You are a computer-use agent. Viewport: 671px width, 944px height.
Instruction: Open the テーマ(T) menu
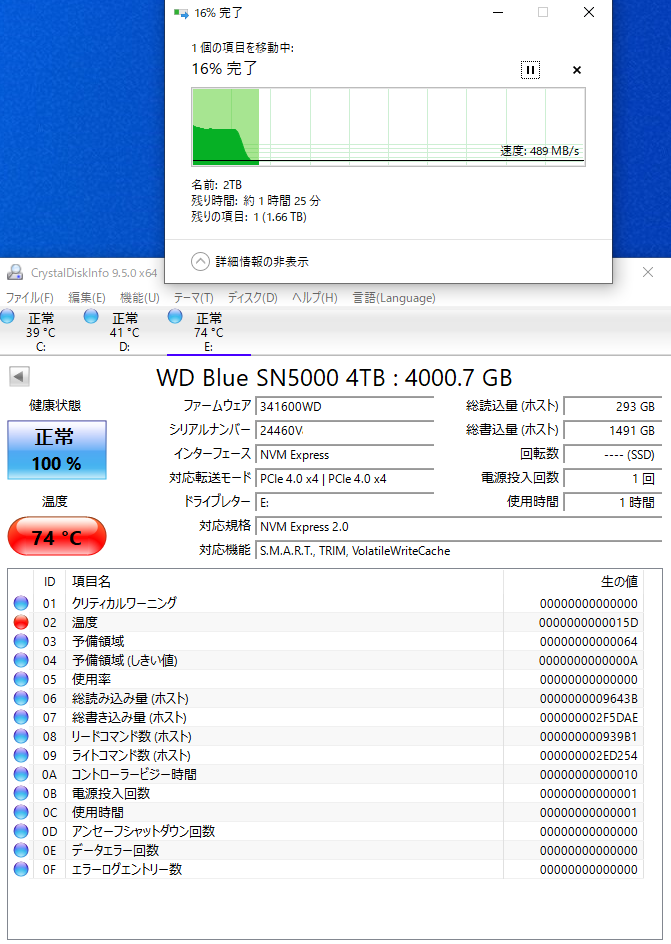coord(193,297)
